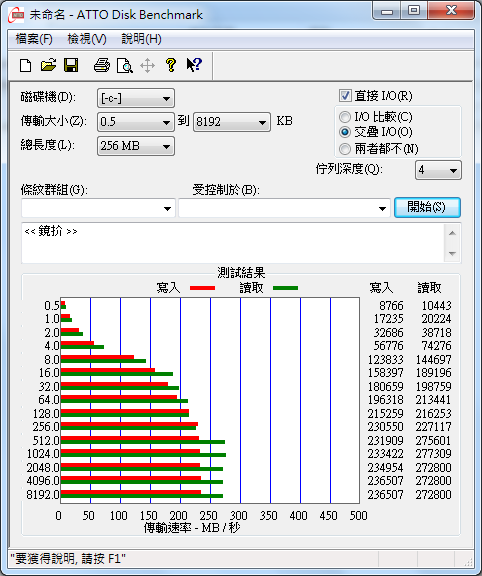Click the read value 10443
This screenshot has width=482, height=576.
pyautogui.click(x=436, y=306)
